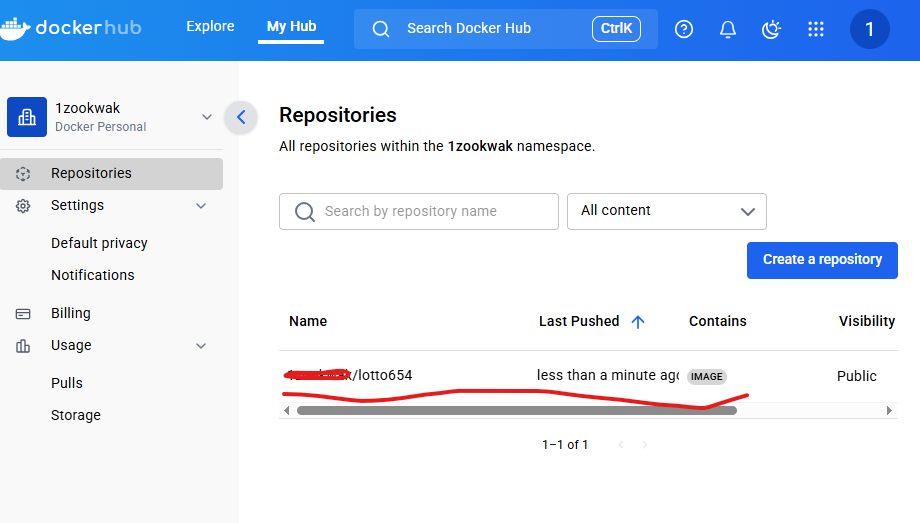This screenshot has height=523, width=920.
Task: Click the Docker Personal plan label
Action: pos(100,127)
